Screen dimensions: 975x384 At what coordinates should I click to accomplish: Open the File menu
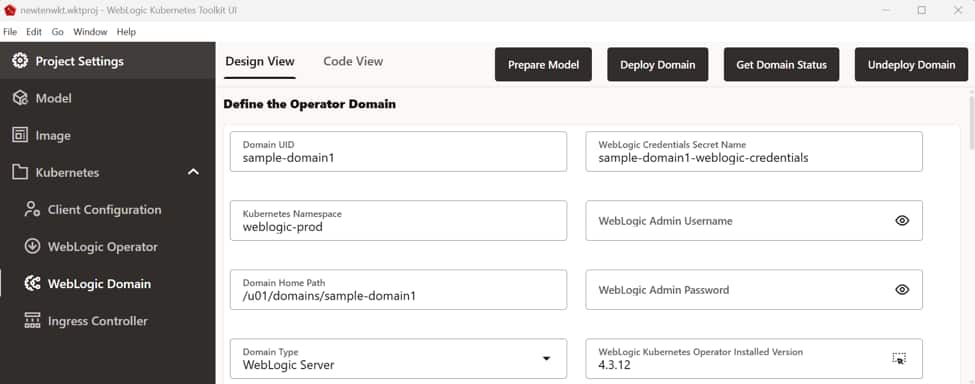pyautogui.click(x=10, y=32)
